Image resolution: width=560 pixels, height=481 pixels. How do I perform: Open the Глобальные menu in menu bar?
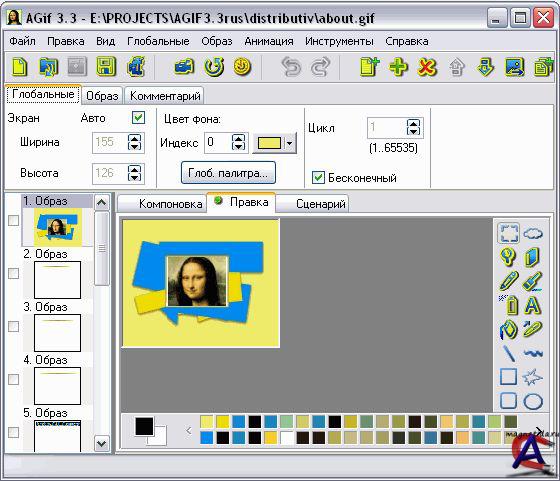[x=158, y=41]
